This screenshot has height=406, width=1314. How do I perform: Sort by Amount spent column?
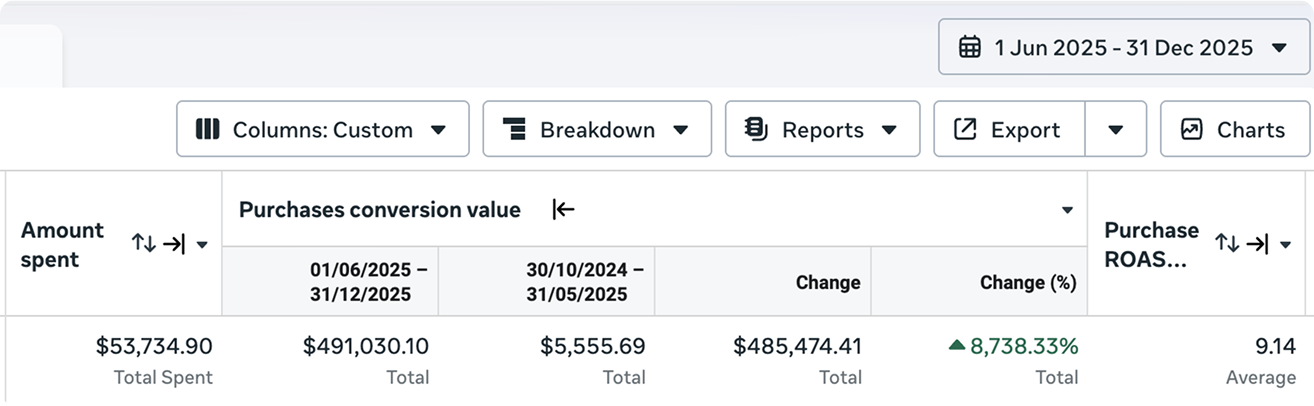click(x=143, y=244)
